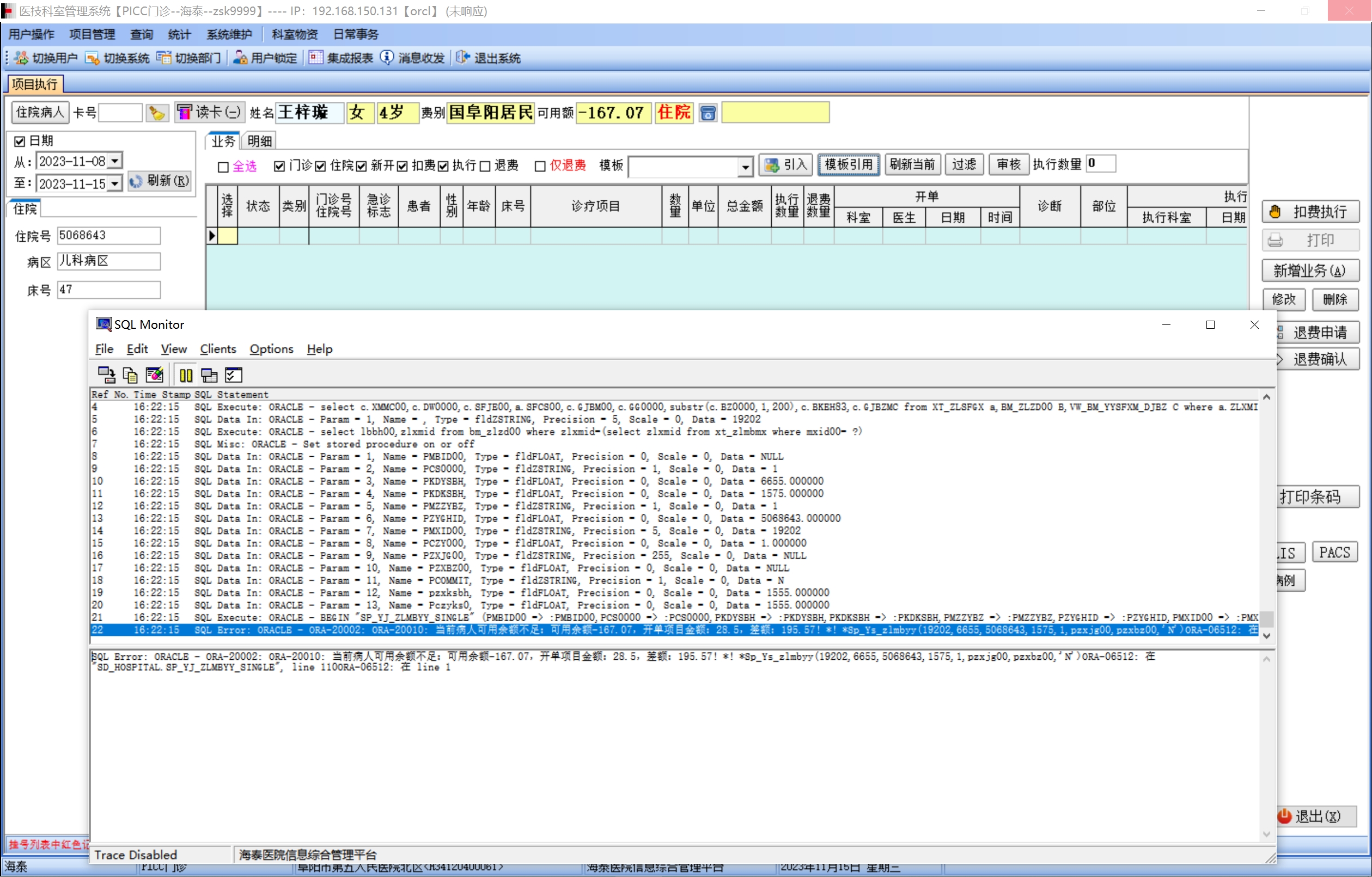Click the save log icon
Viewport: 1372px width, 877px height.
click(x=107, y=375)
